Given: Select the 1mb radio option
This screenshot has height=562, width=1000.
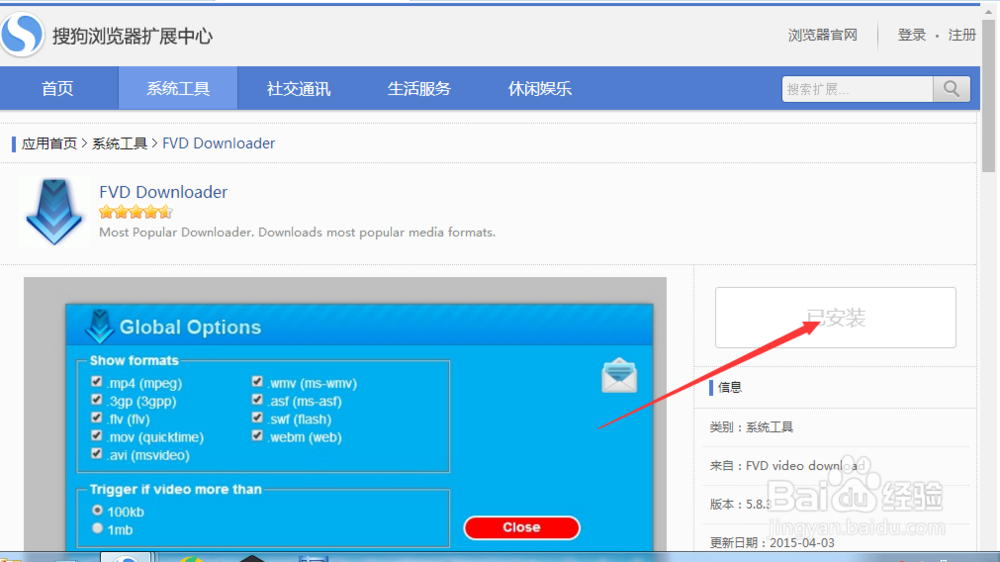Looking at the screenshot, I should click(97, 528).
